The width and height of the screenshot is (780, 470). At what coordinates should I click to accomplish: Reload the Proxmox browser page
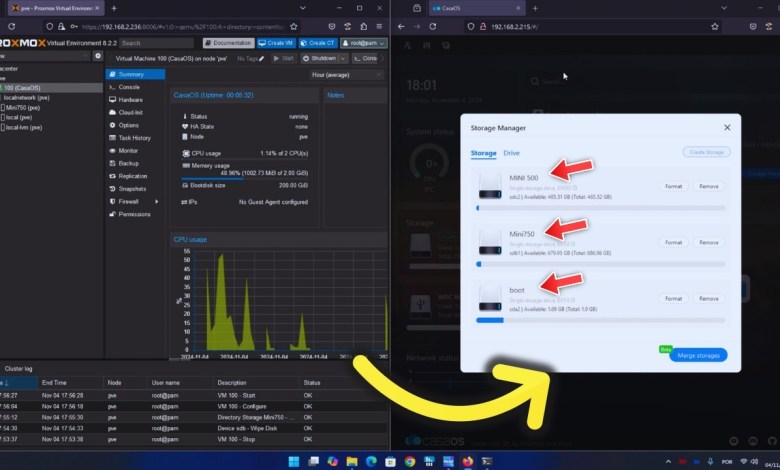click(11, 26)
